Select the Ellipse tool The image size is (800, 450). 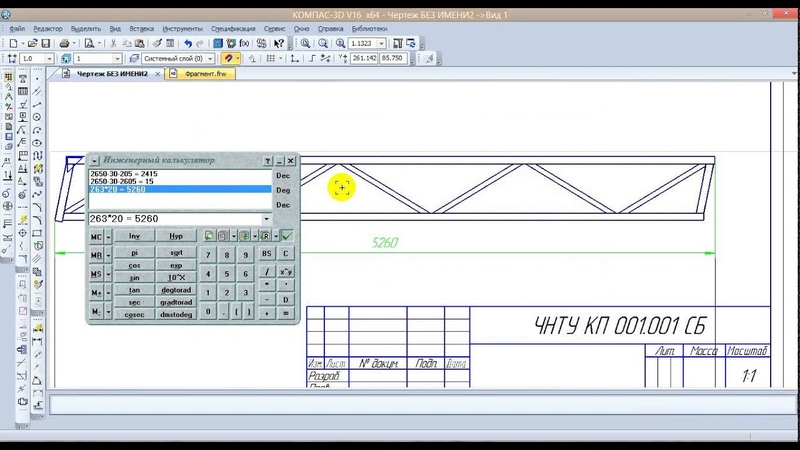37,143
